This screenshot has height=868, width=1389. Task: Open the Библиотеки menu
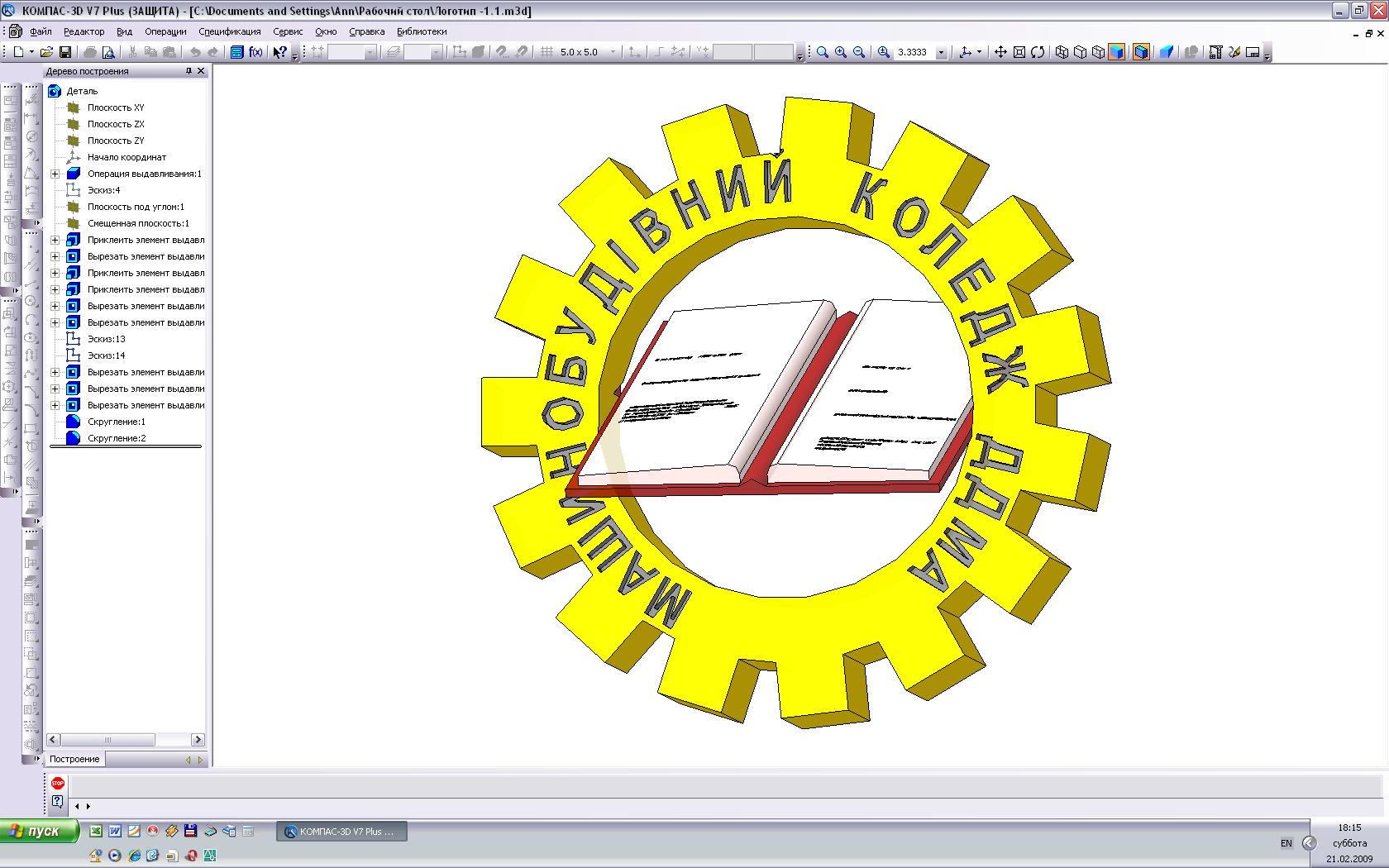coord(422,31)
